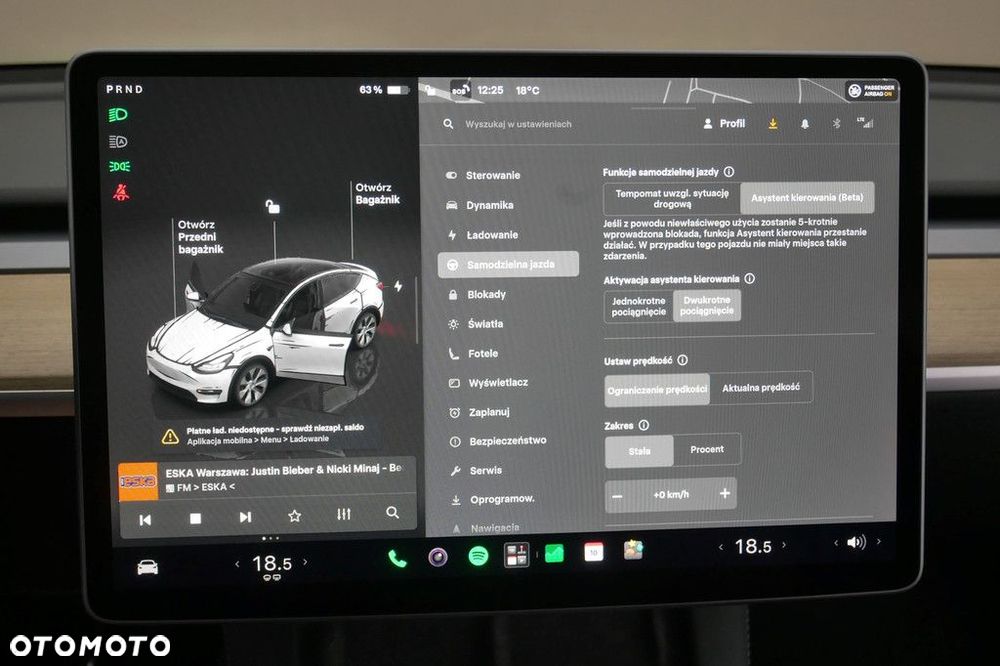The image size is (1000, 666).
Task: Open the app launcher grid icon
Action: click(x=517, y=555)
